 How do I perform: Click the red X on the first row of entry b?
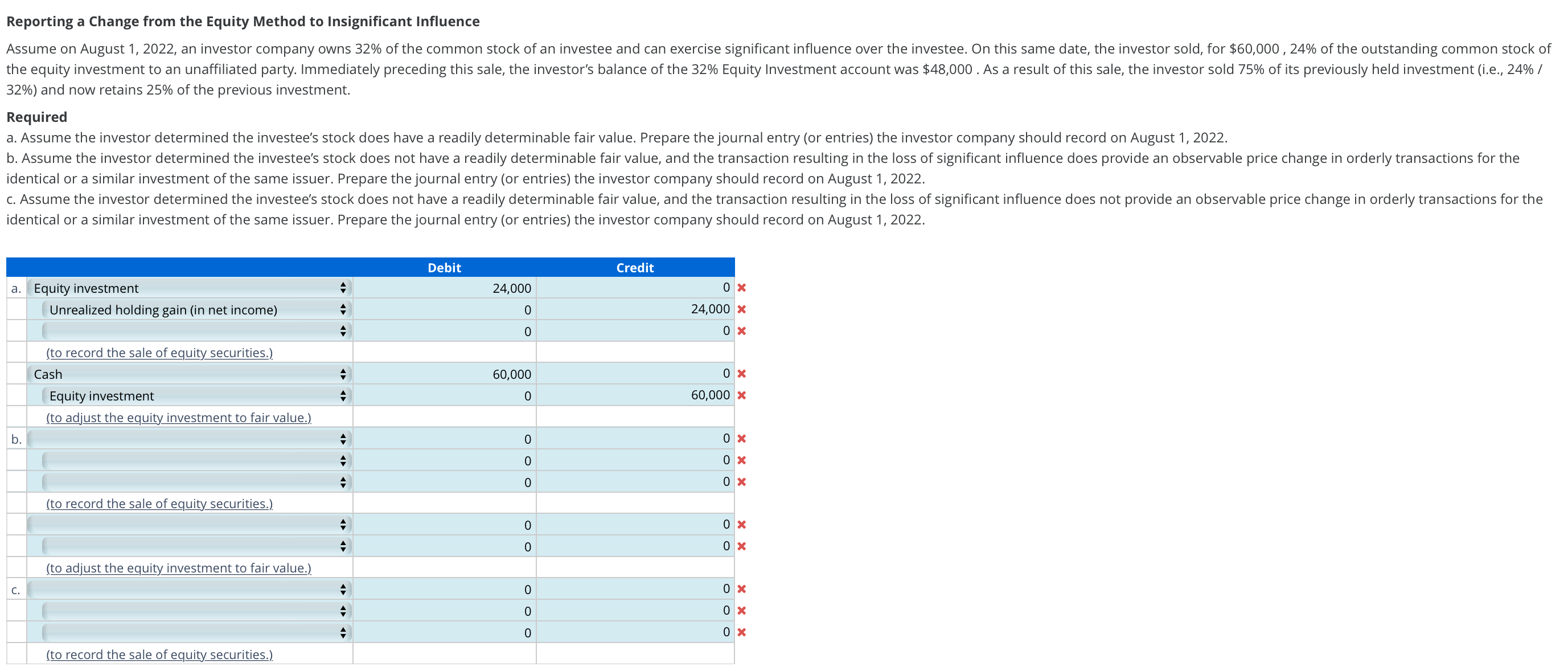pos(742,439)
